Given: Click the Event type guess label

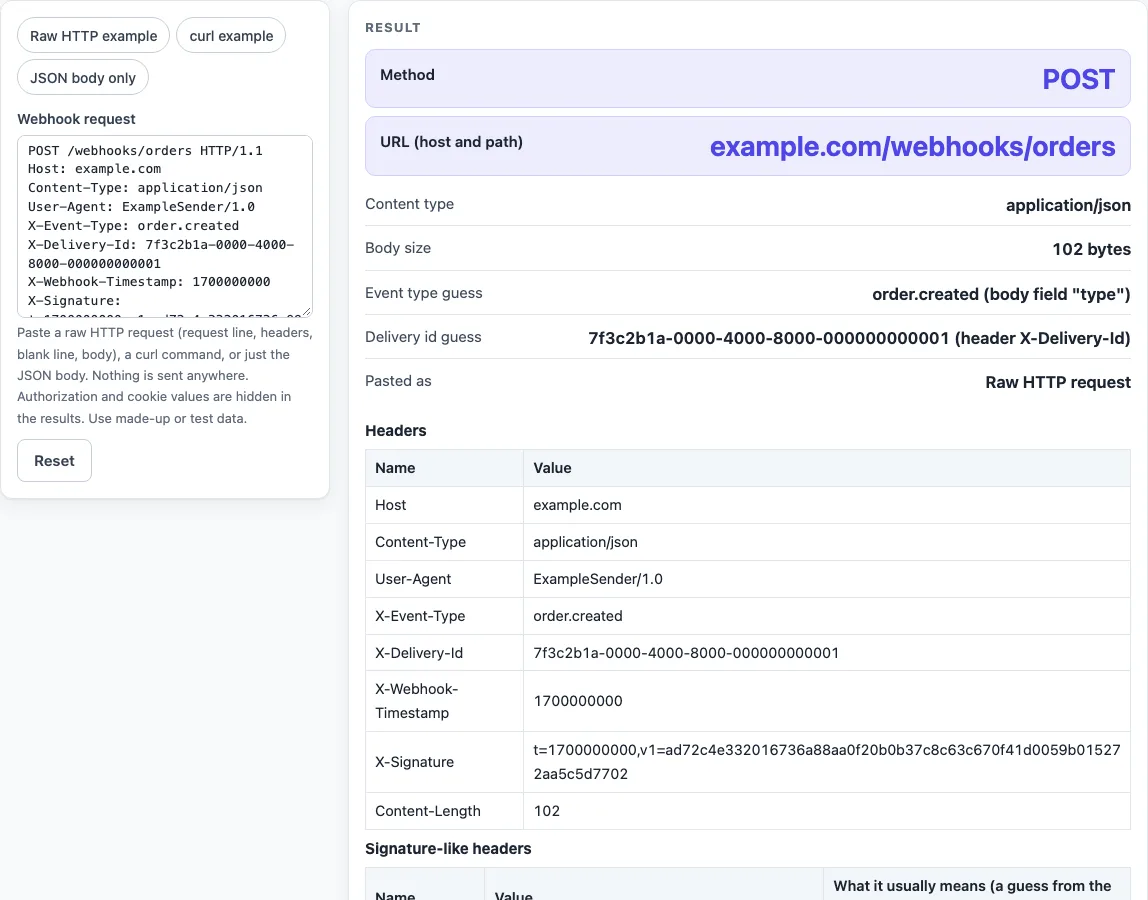Looking at the screenshot, I should 423,293.
